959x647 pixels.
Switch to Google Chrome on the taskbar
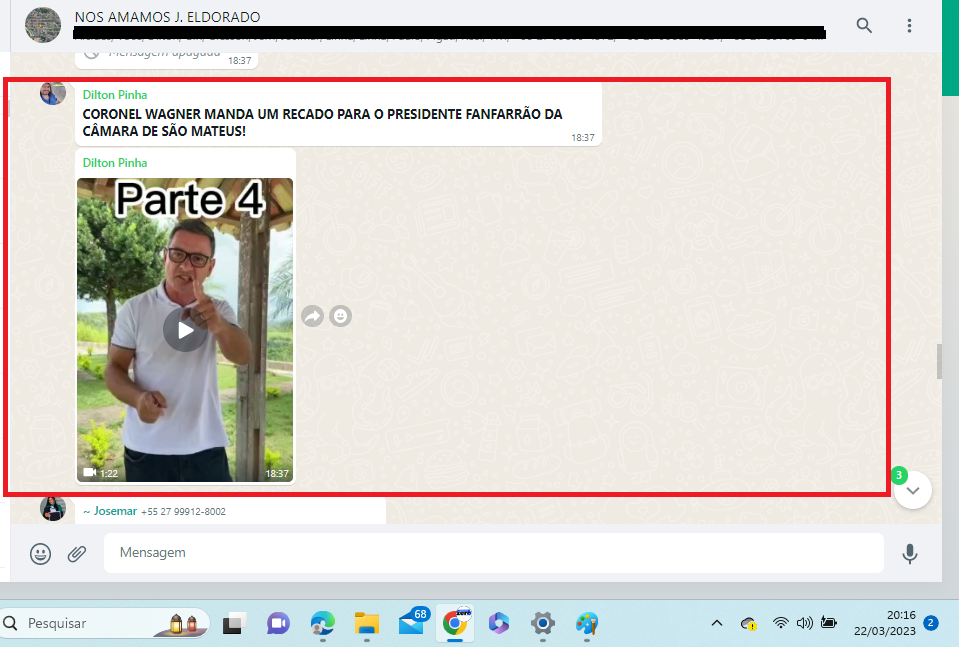pos(455,623)
